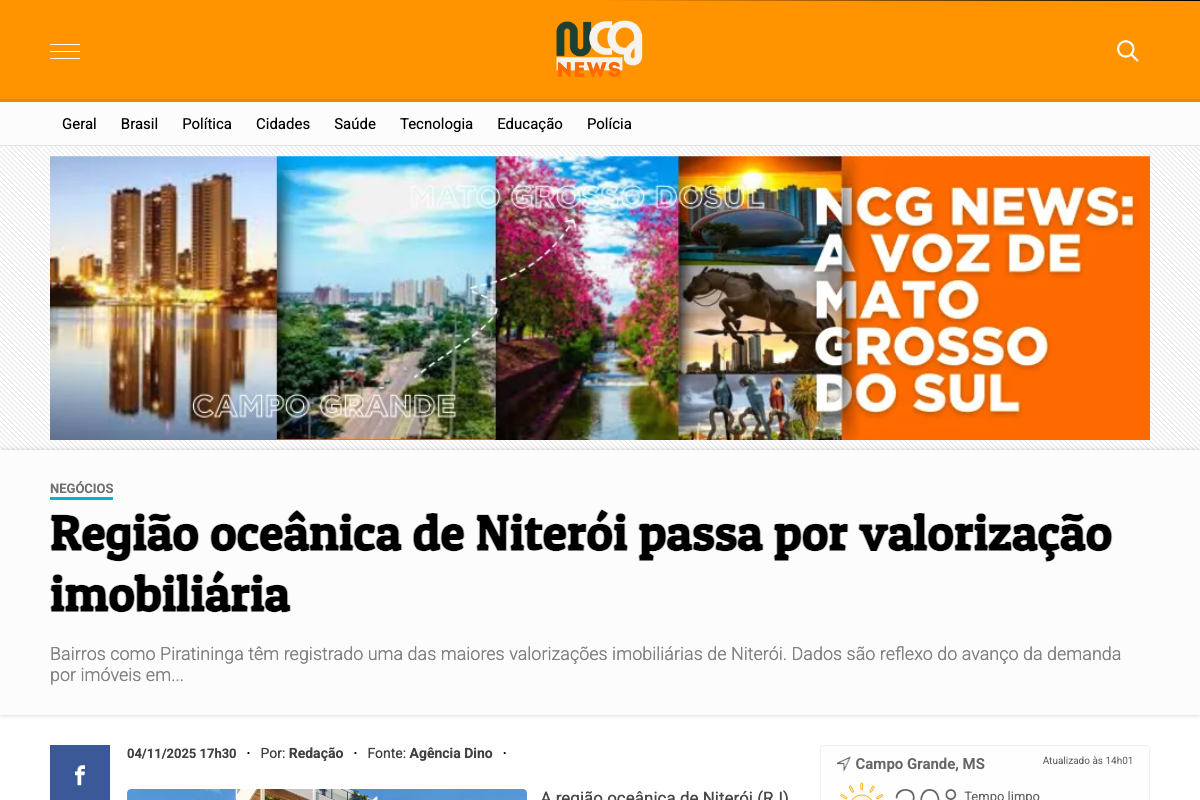Open the hamburger navigation menu
This screenshot has height=800, width=1200.
pos(64,50)
